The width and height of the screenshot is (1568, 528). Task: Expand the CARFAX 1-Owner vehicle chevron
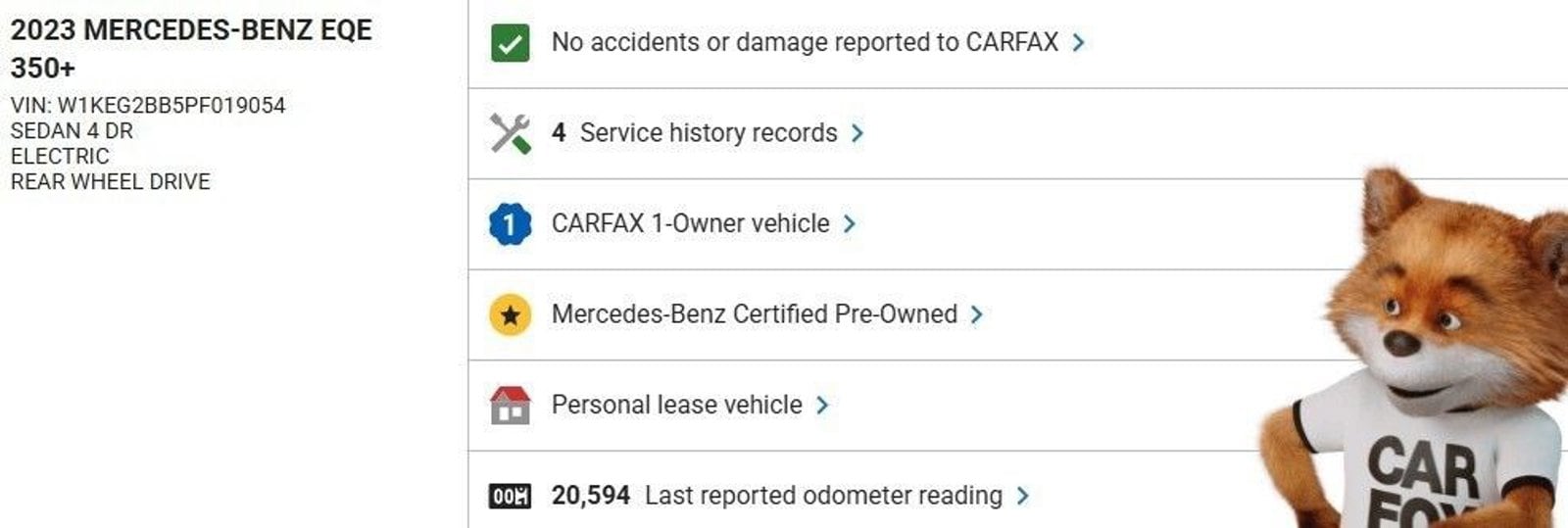pyautogui.click(x=850, y=224)
